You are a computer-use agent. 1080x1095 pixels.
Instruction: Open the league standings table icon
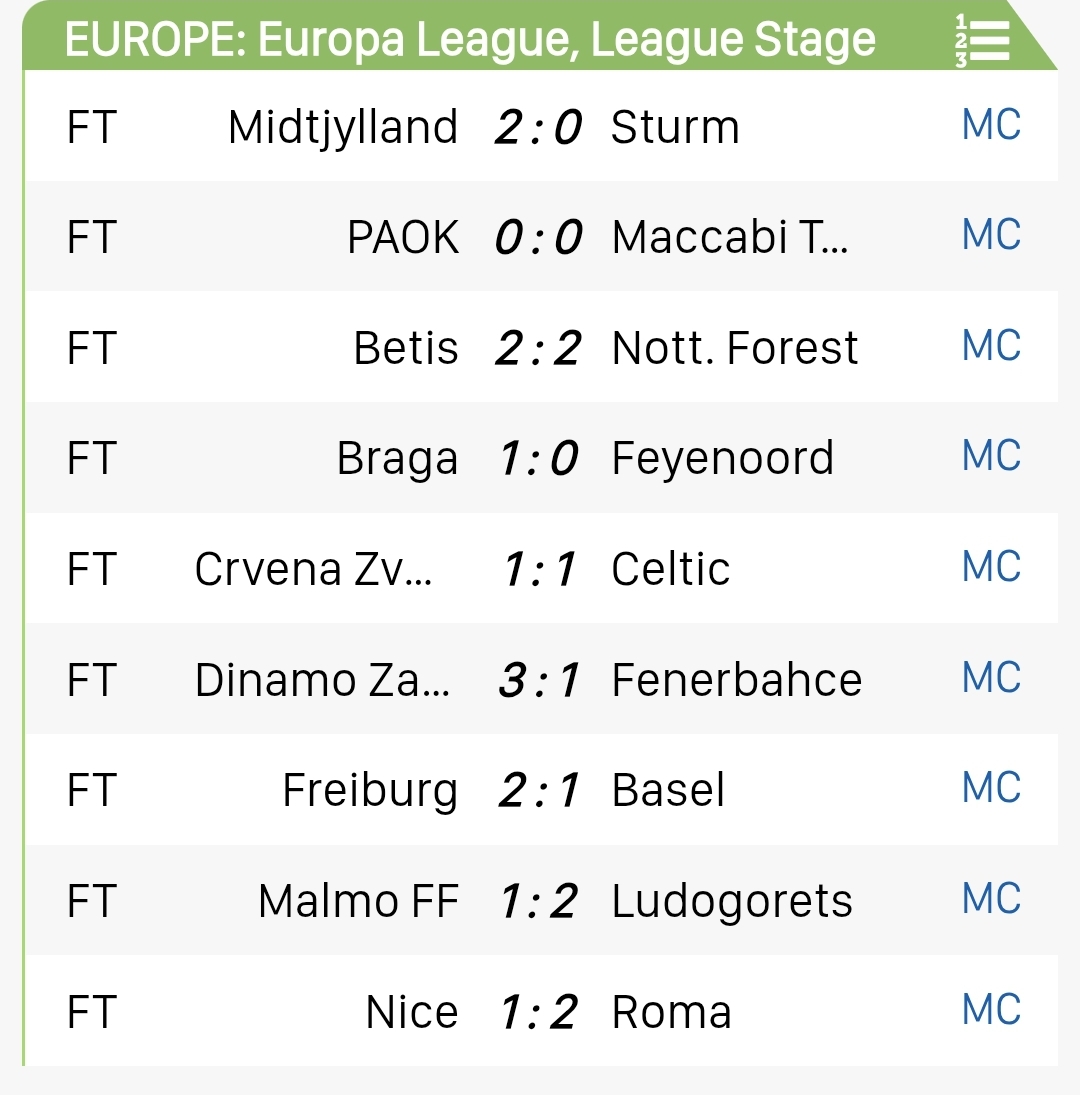click(982, 41)
